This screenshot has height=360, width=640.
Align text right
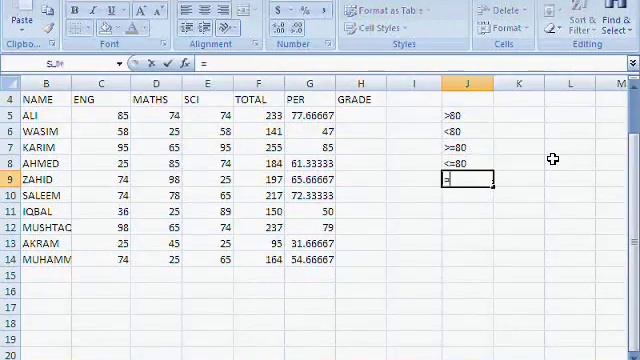(223, 10)
